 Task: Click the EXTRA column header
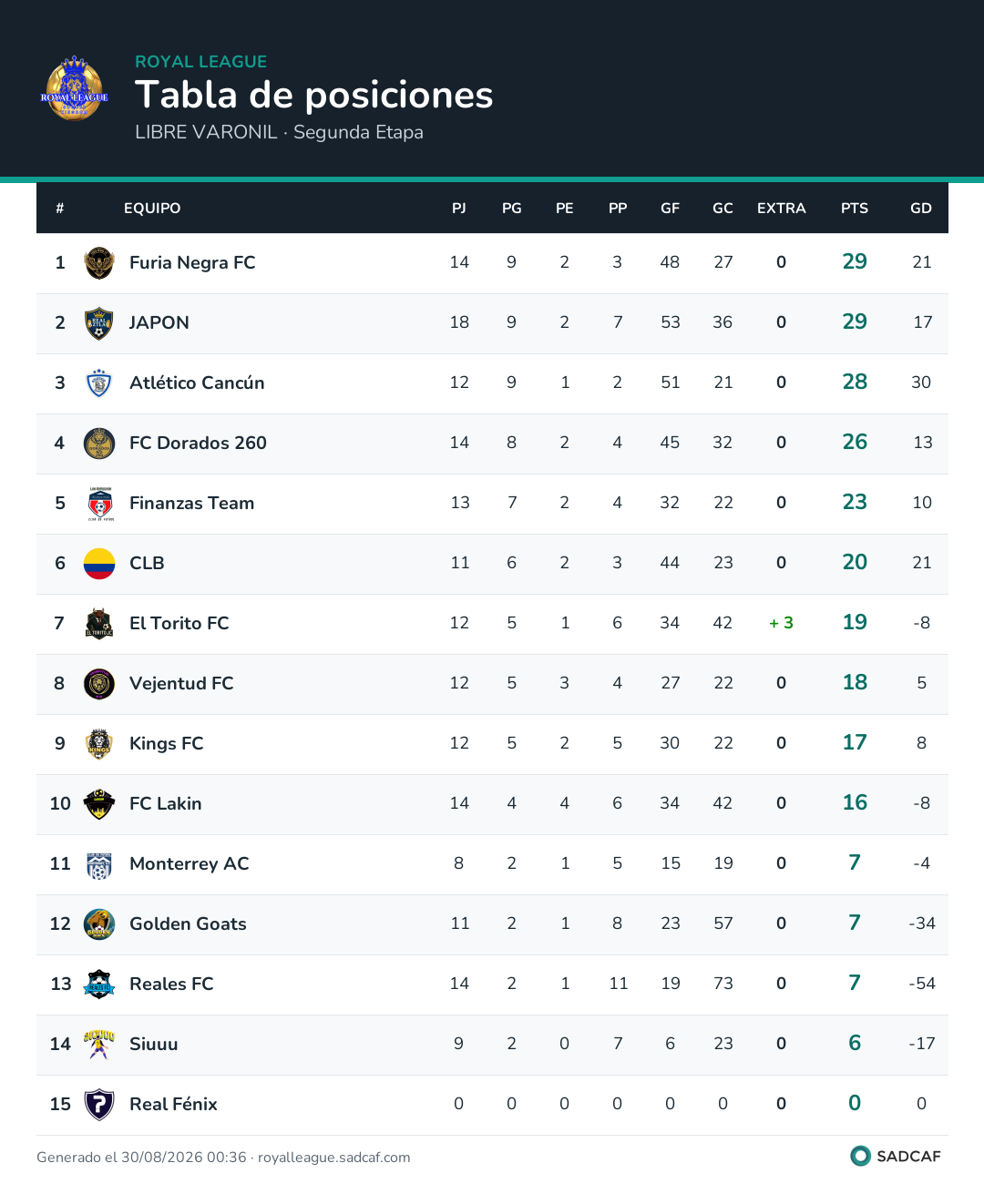tap(782, 209)
